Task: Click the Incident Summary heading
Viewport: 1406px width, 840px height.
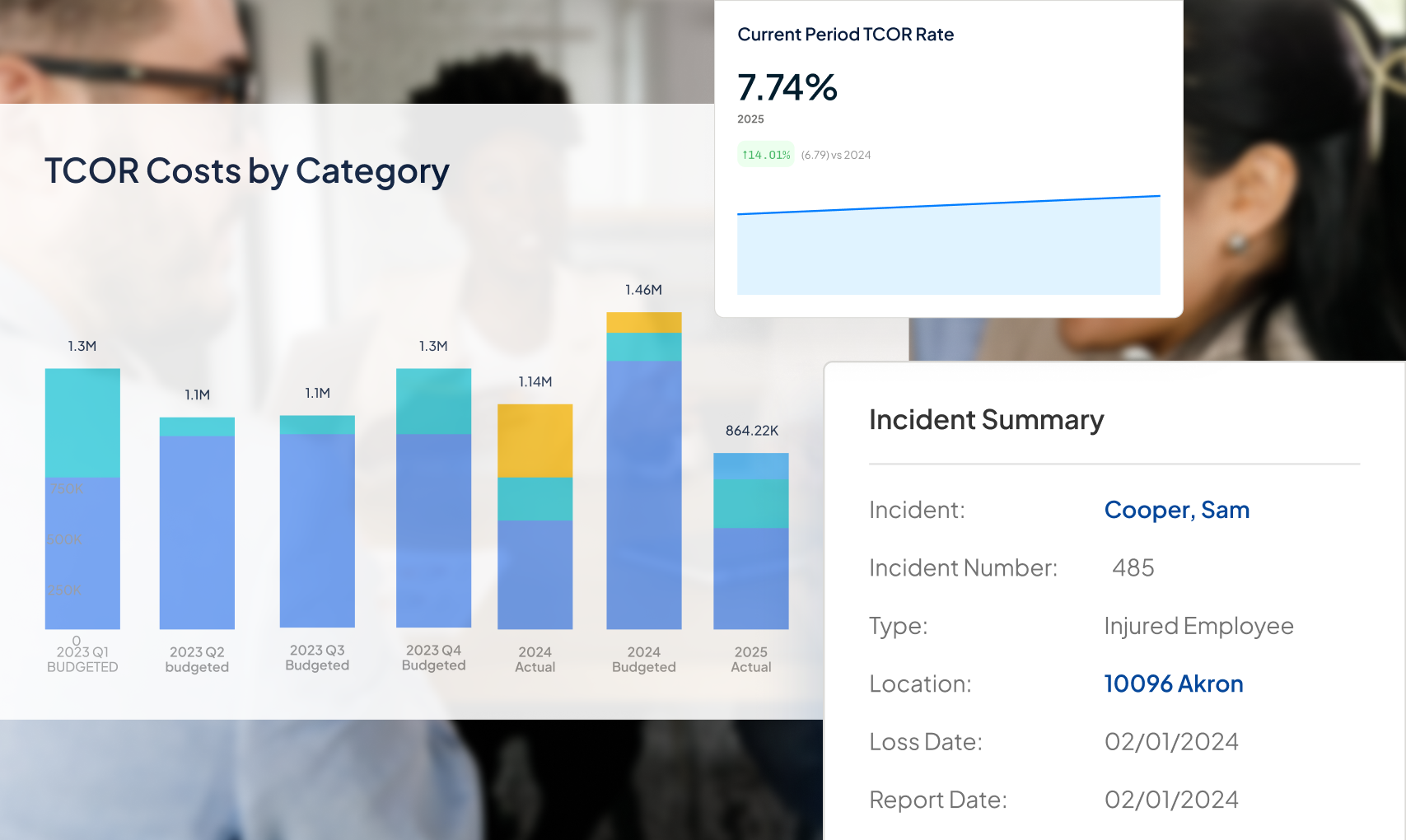Action: tap(986, 420)
